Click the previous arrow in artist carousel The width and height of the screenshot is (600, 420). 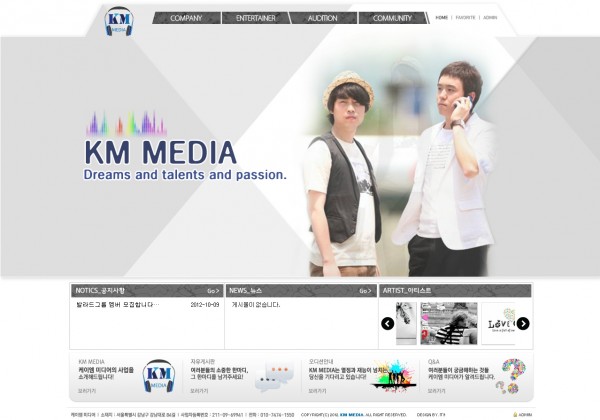click(x=387, y=323)
